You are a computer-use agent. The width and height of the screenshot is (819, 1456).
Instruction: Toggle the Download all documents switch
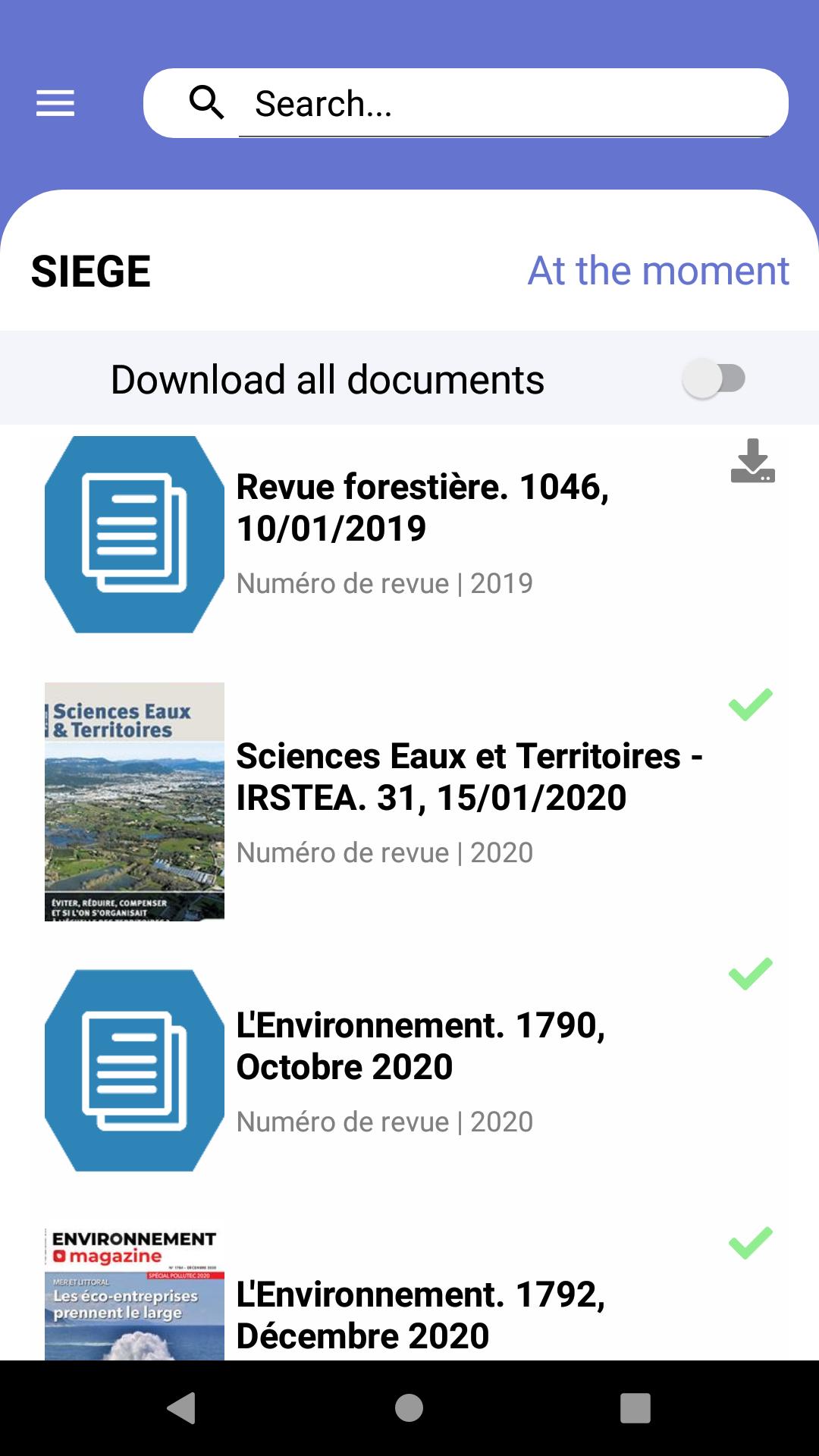[714, 378]
